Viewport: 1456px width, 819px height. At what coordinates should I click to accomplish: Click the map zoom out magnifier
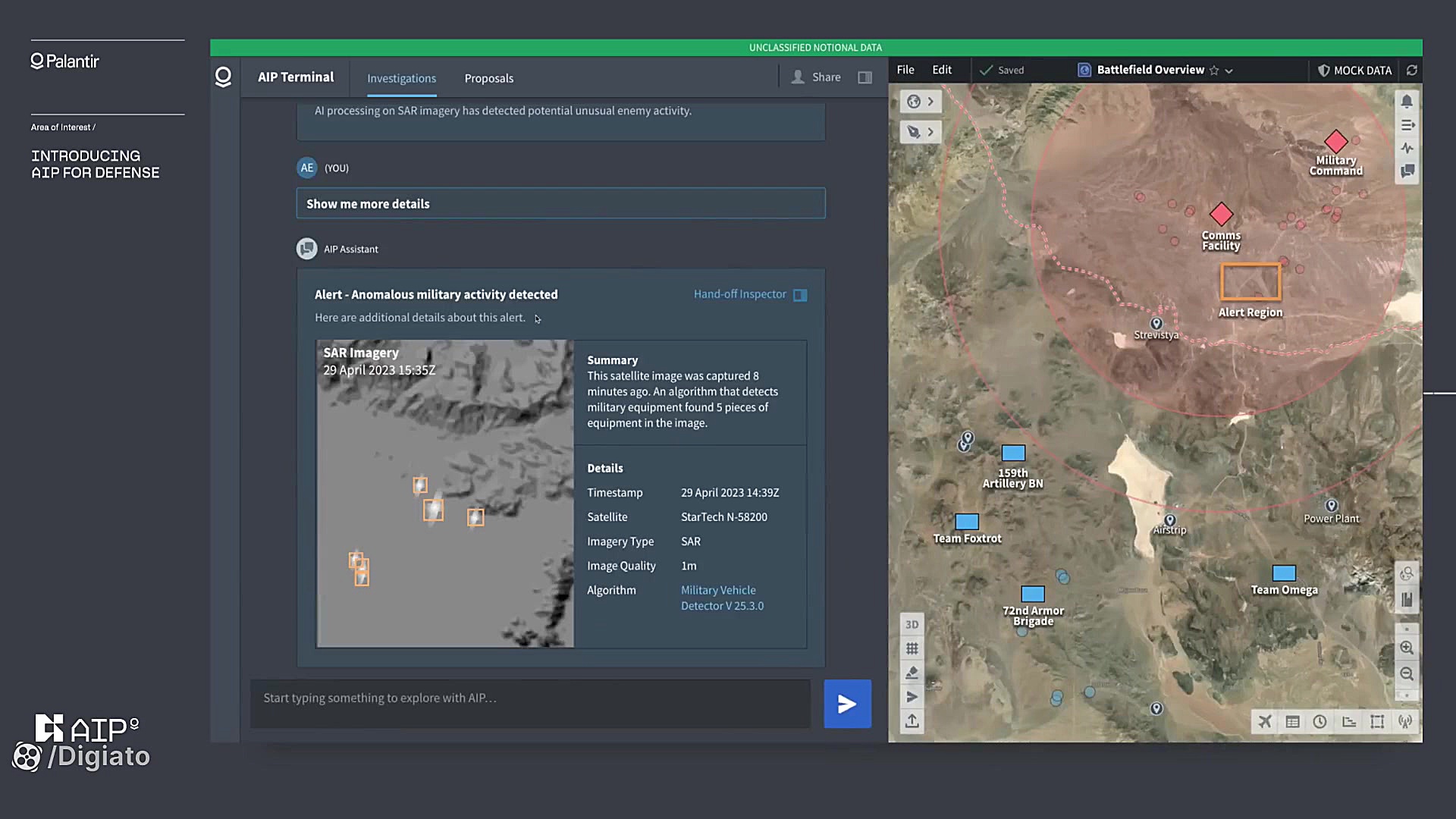coord(1407,673)
